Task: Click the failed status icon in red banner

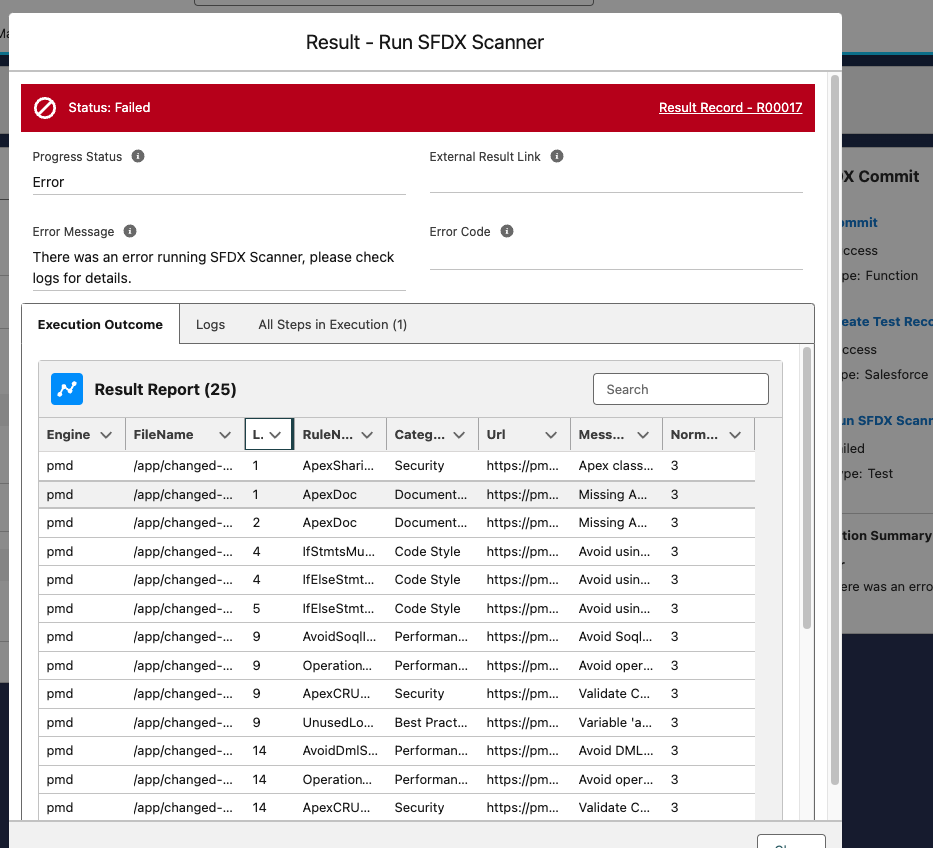Action: click(45, 108)
